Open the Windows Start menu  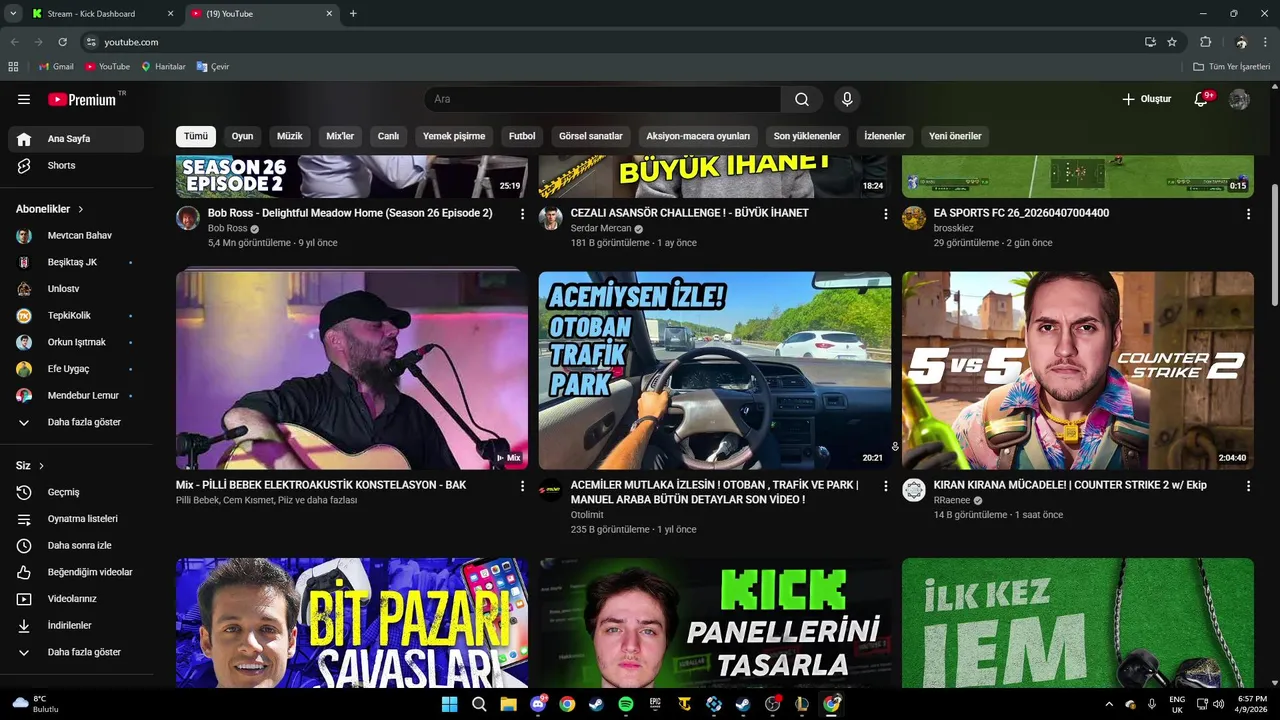449,704
